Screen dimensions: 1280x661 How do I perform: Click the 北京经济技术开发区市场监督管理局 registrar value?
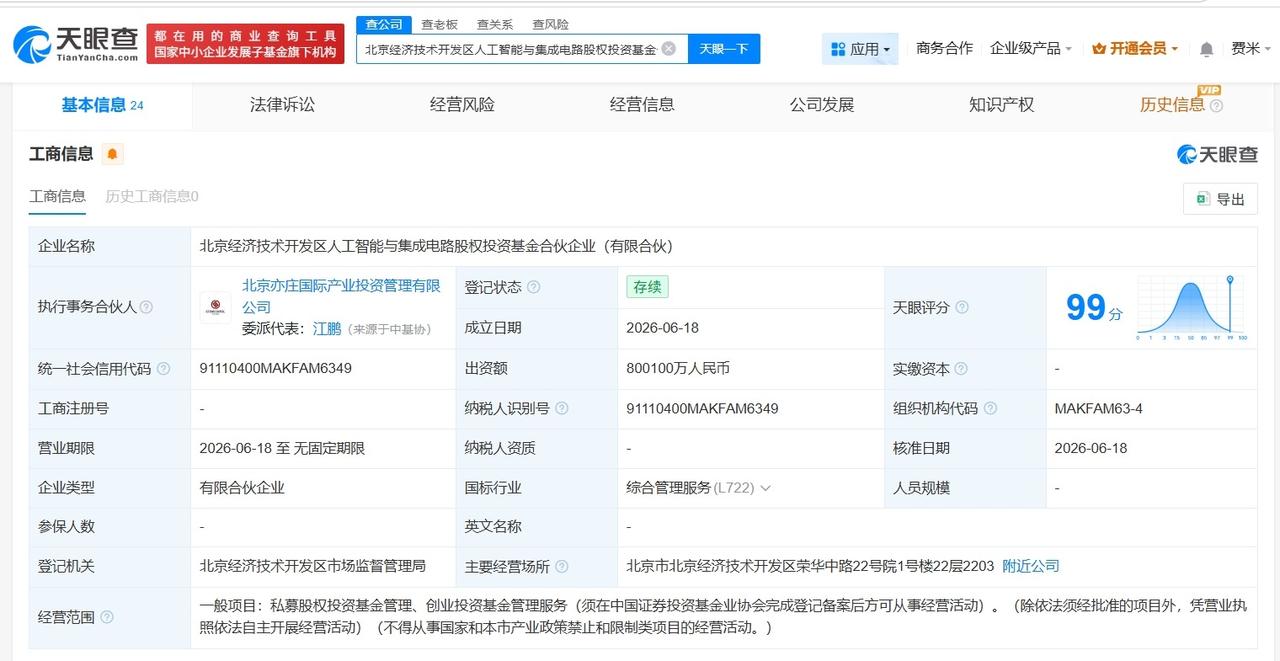(313, 566)
